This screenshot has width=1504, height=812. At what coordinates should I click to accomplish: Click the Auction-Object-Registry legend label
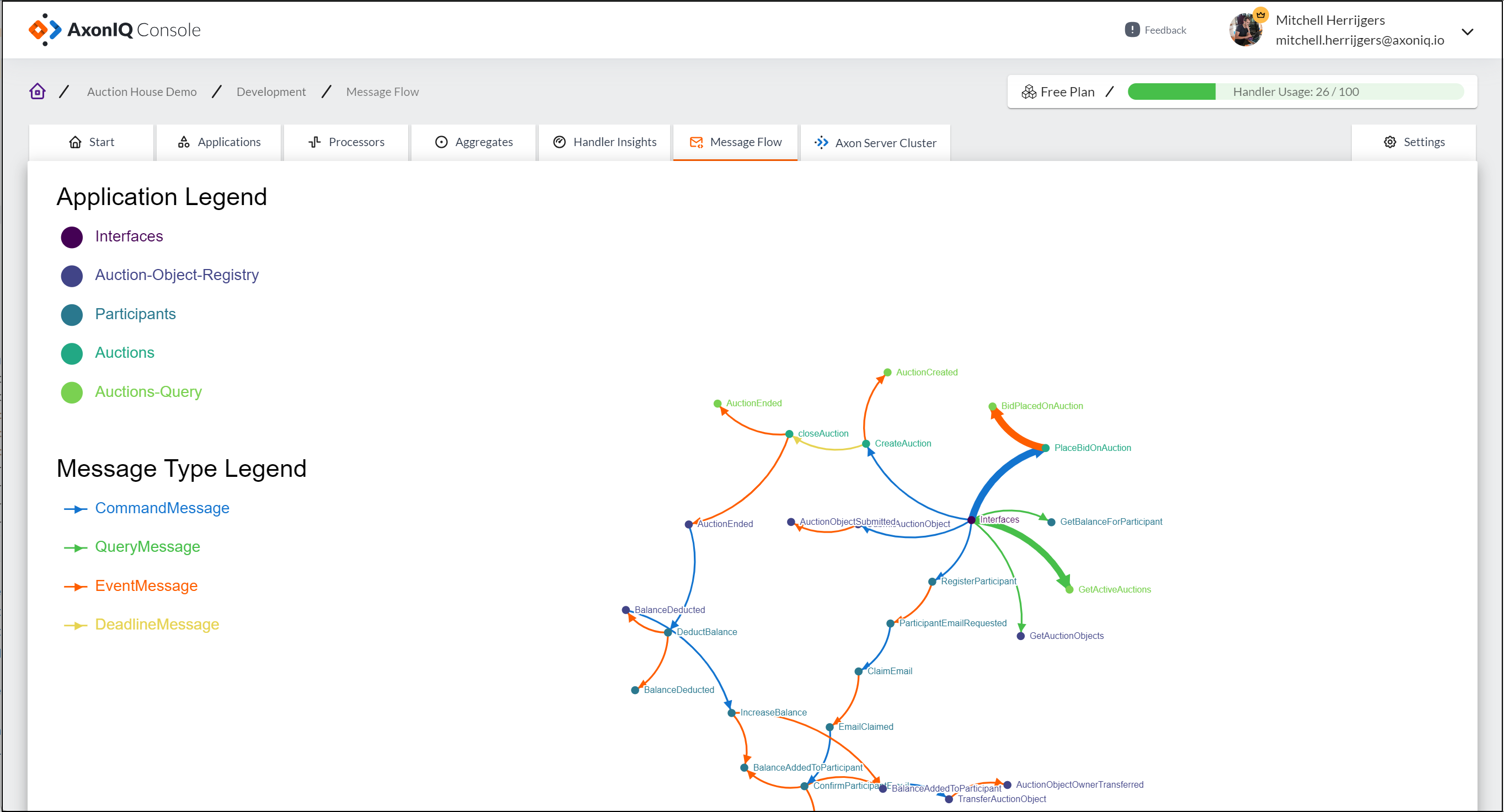click(176, 275)
